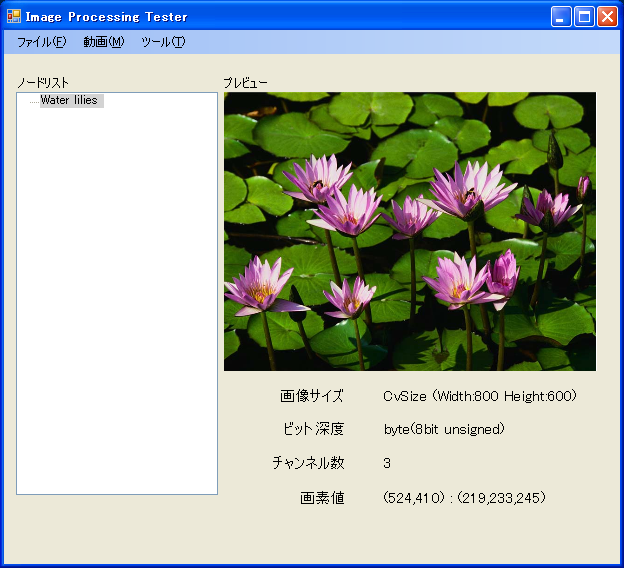Select the Water lilies node
The width and height of the screenshot is (624, 568).
72,100
